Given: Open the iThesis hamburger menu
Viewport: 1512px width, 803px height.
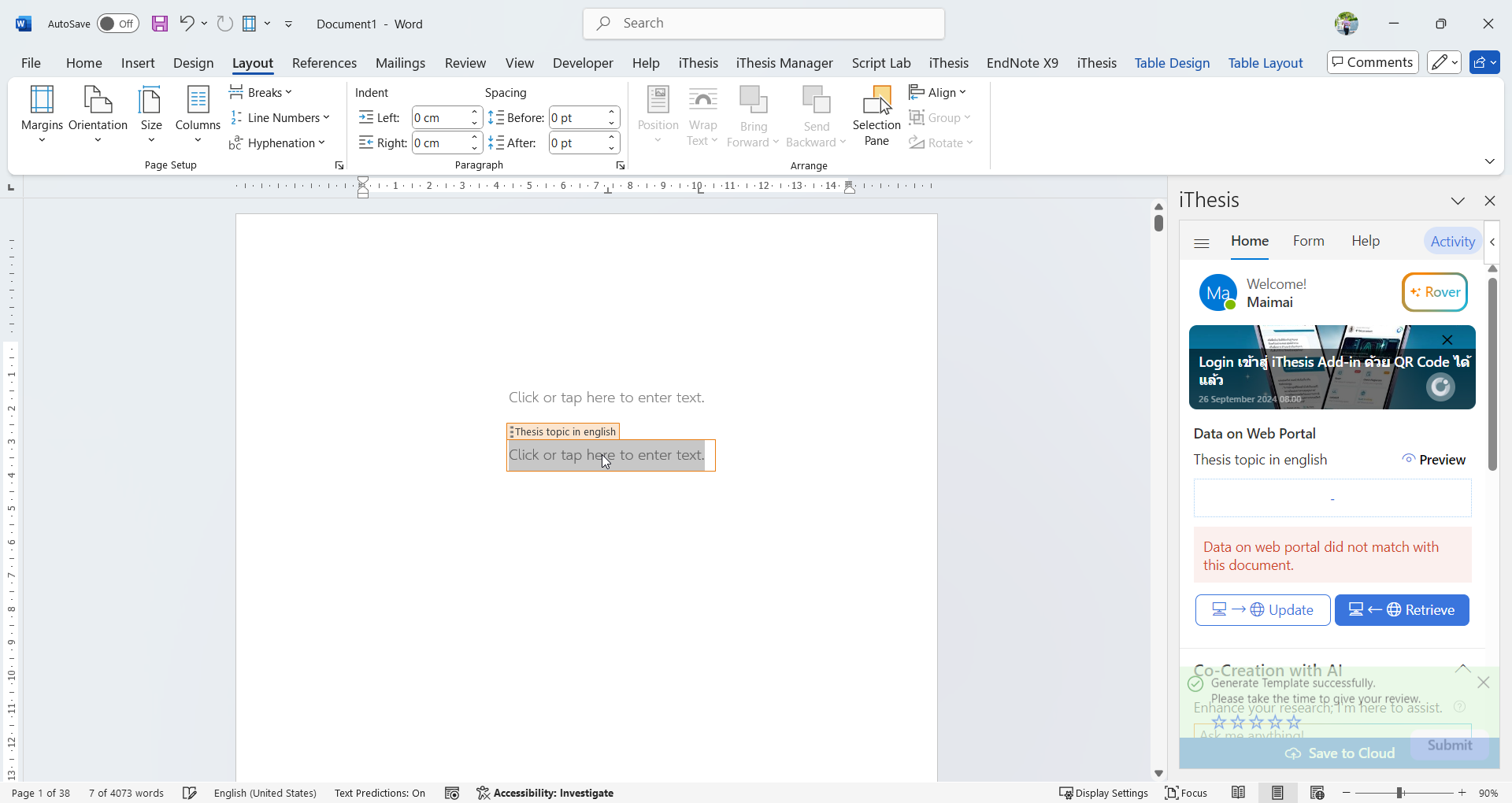Looking at the screenshot, I should [x=1202, y=243].
